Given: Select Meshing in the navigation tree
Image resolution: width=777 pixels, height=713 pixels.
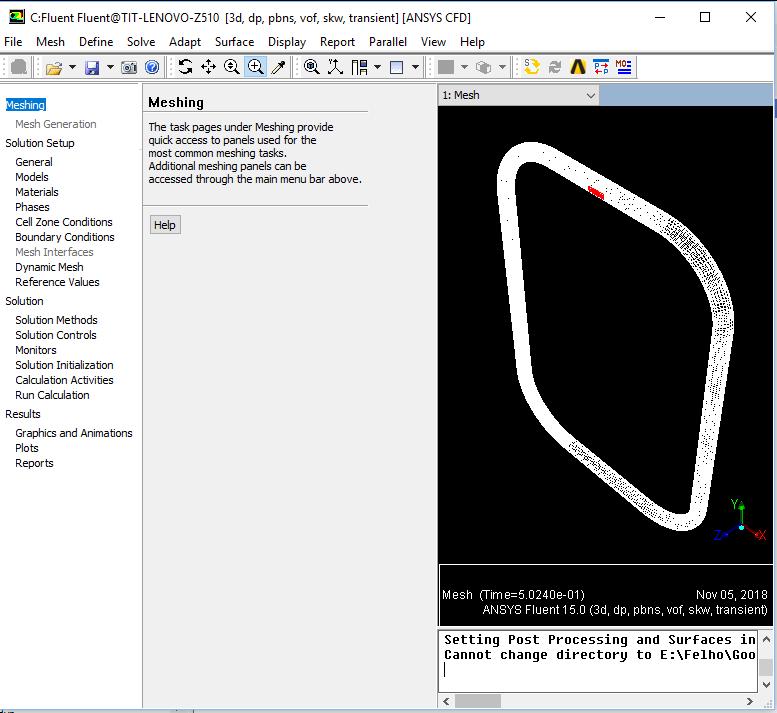Looking at the screenshot, I should click(26, 105).
